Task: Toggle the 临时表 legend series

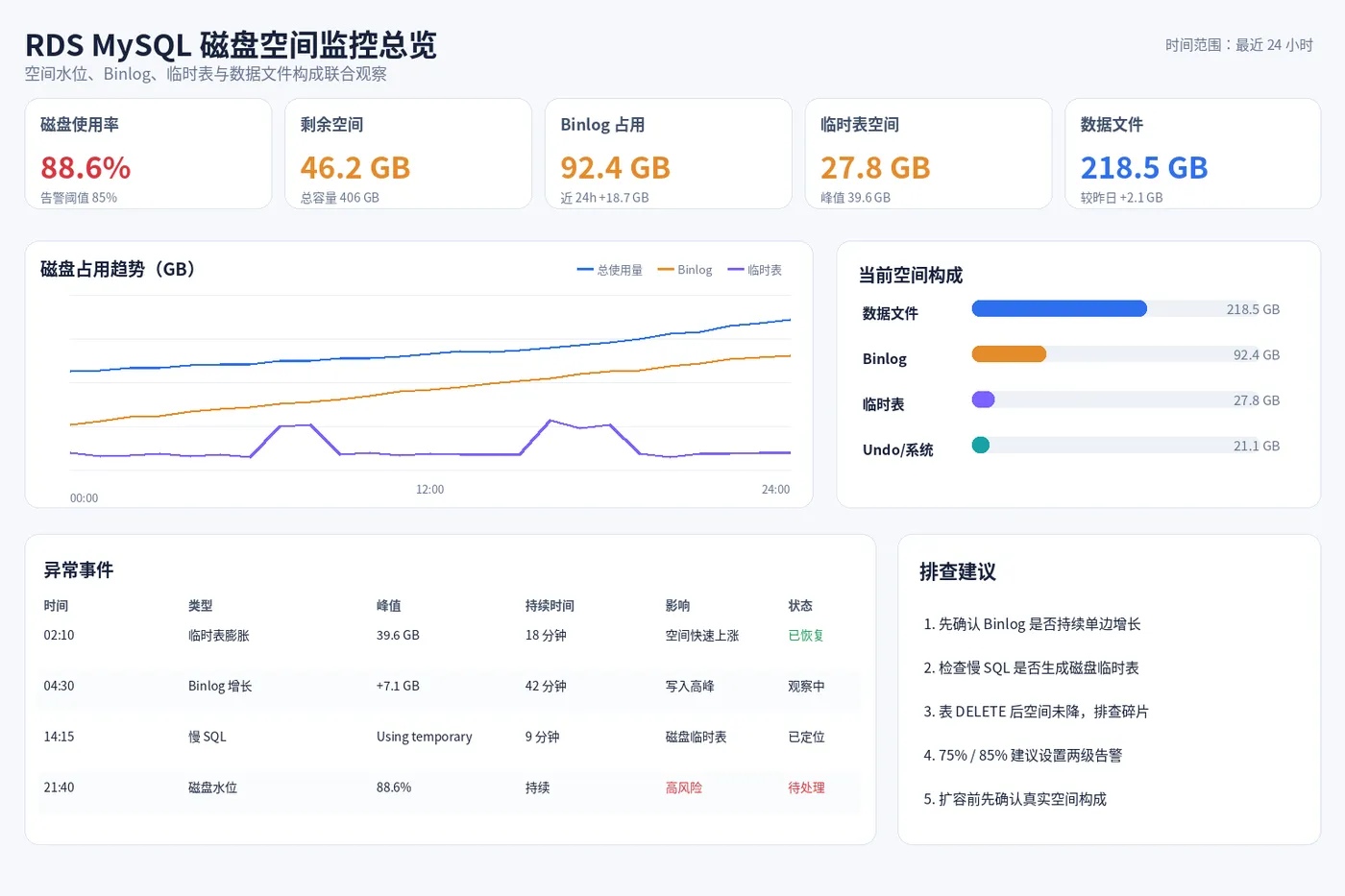Action: coord(755,270)
